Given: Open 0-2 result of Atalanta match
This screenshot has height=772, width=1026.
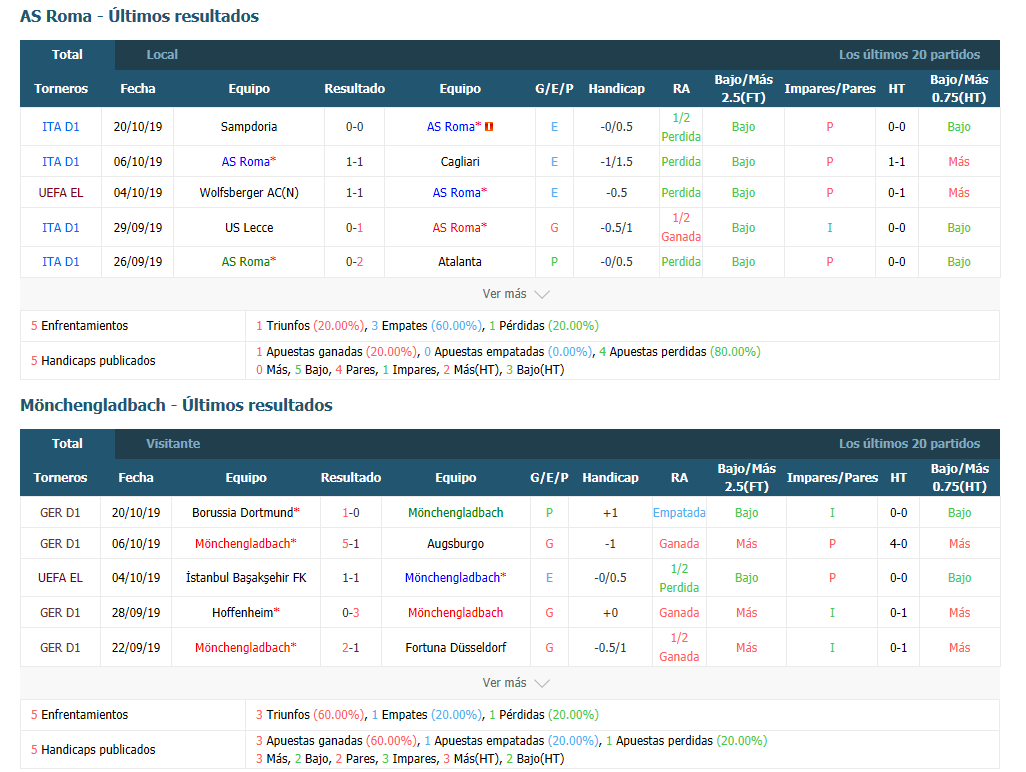Looking at the screenshot, I should click(x=355, y=262).
